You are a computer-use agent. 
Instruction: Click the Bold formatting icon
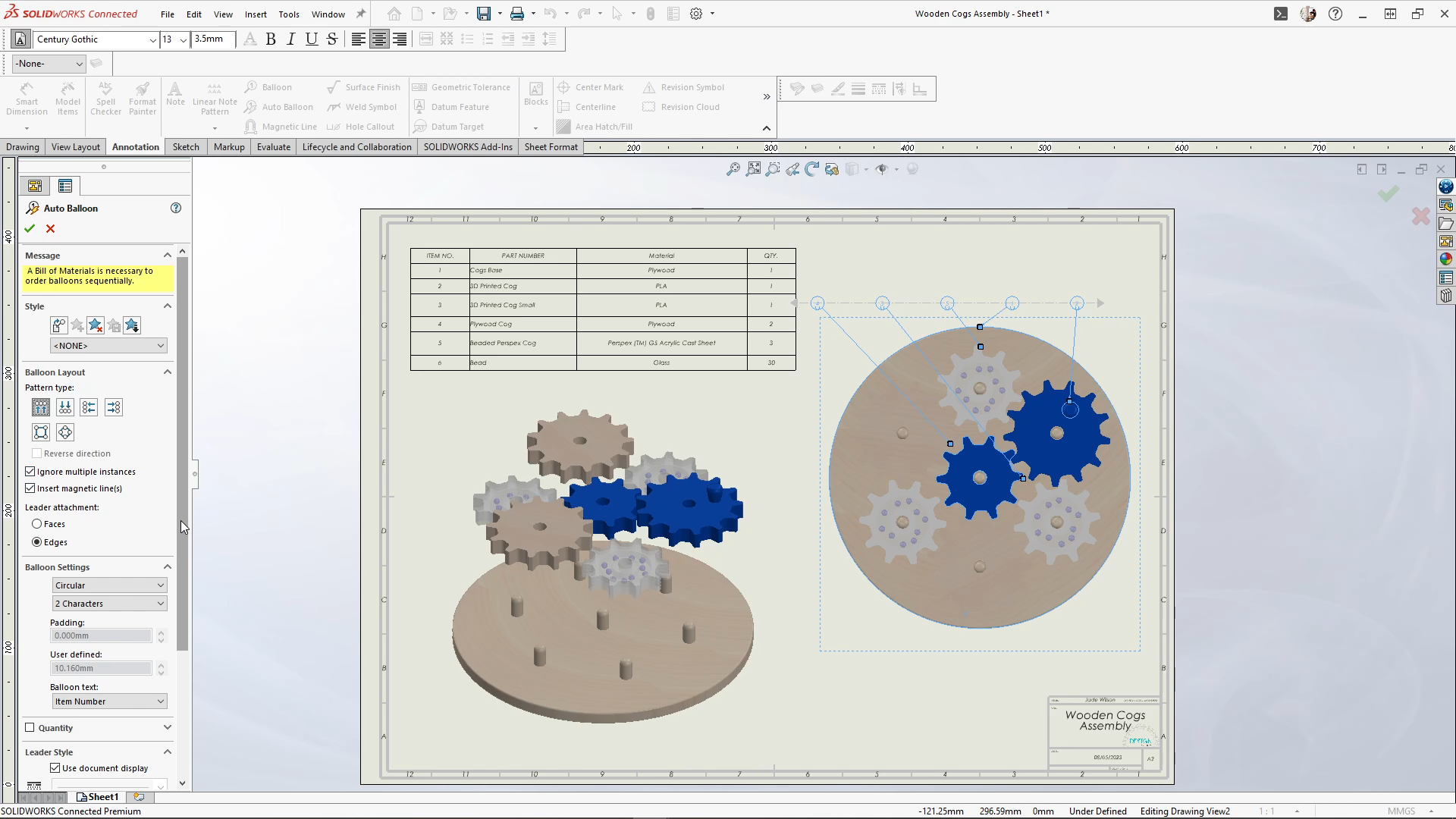point(271,39)
